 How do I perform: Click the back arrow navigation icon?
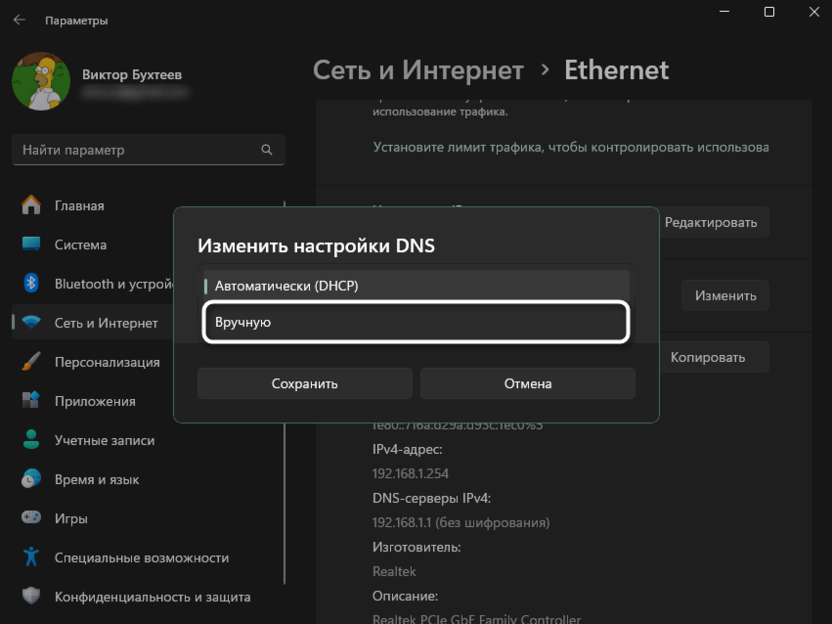click(20, 19)
